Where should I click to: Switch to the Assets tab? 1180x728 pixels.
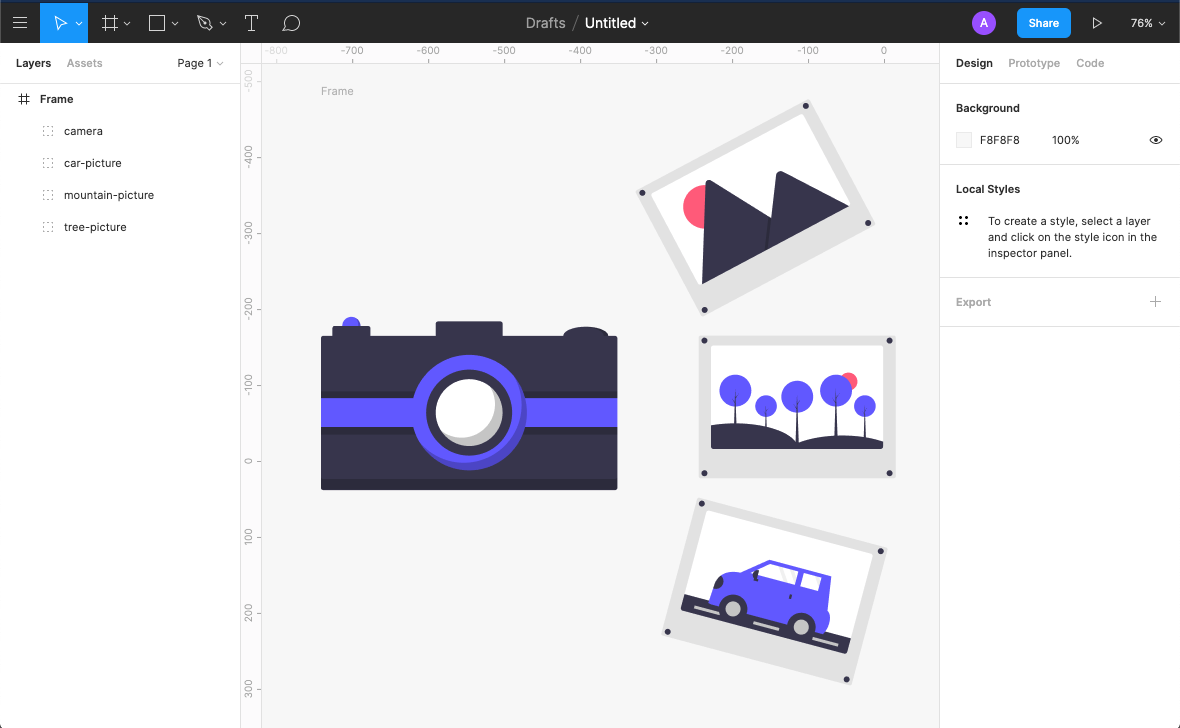(84, 63)
